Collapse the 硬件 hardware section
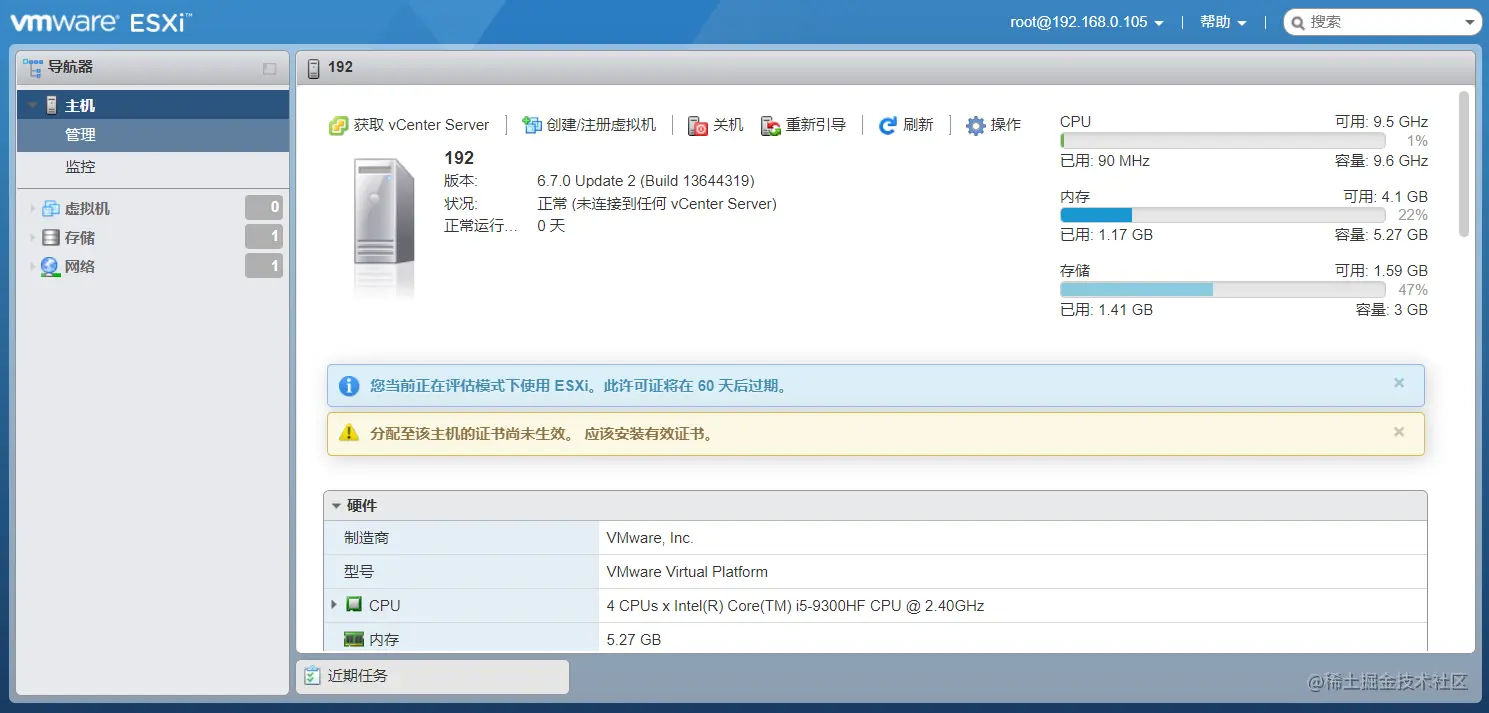This screenshot has height=713, width=1489. [x=336, y=506]
